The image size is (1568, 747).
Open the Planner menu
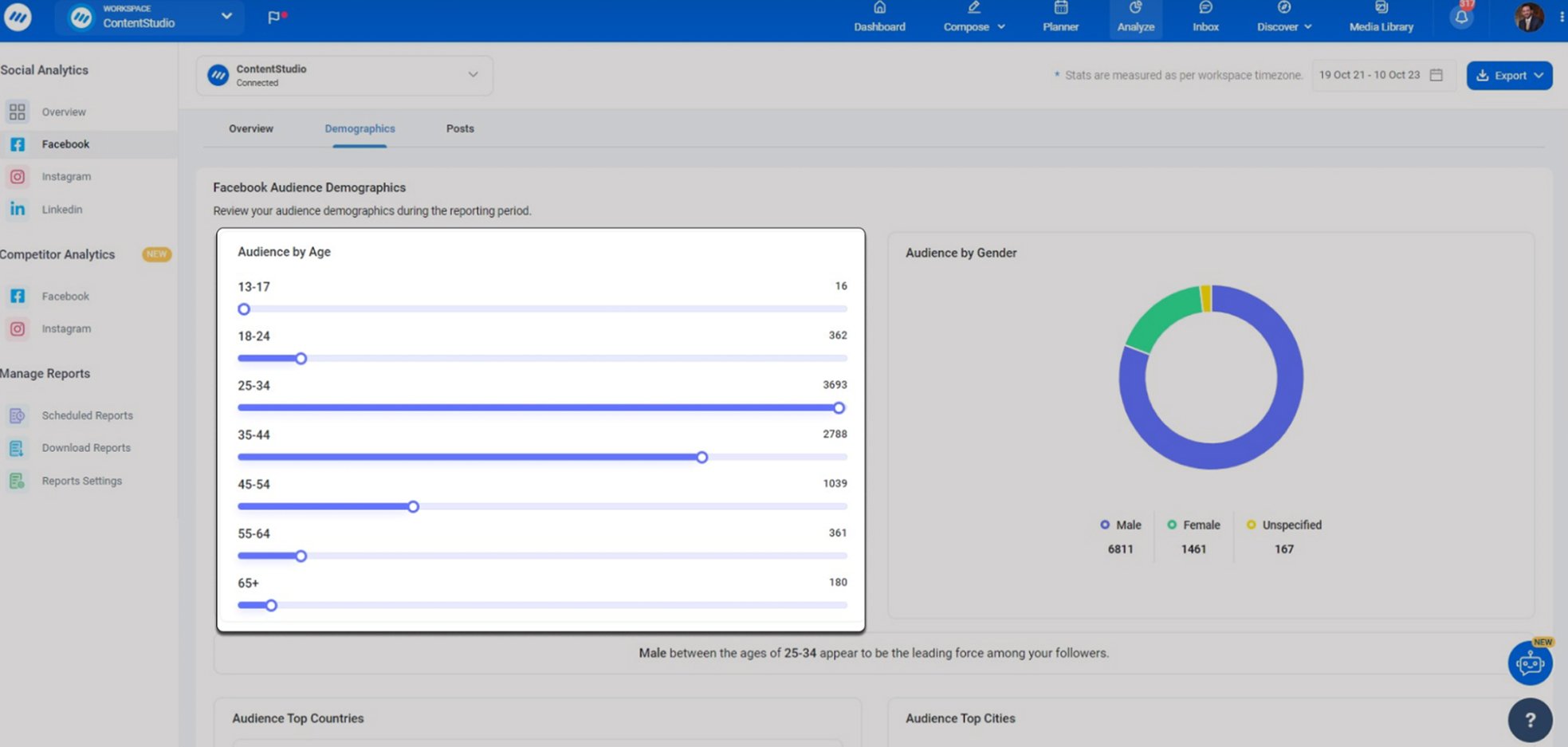pyautogui.click(x=1059, y=16)
